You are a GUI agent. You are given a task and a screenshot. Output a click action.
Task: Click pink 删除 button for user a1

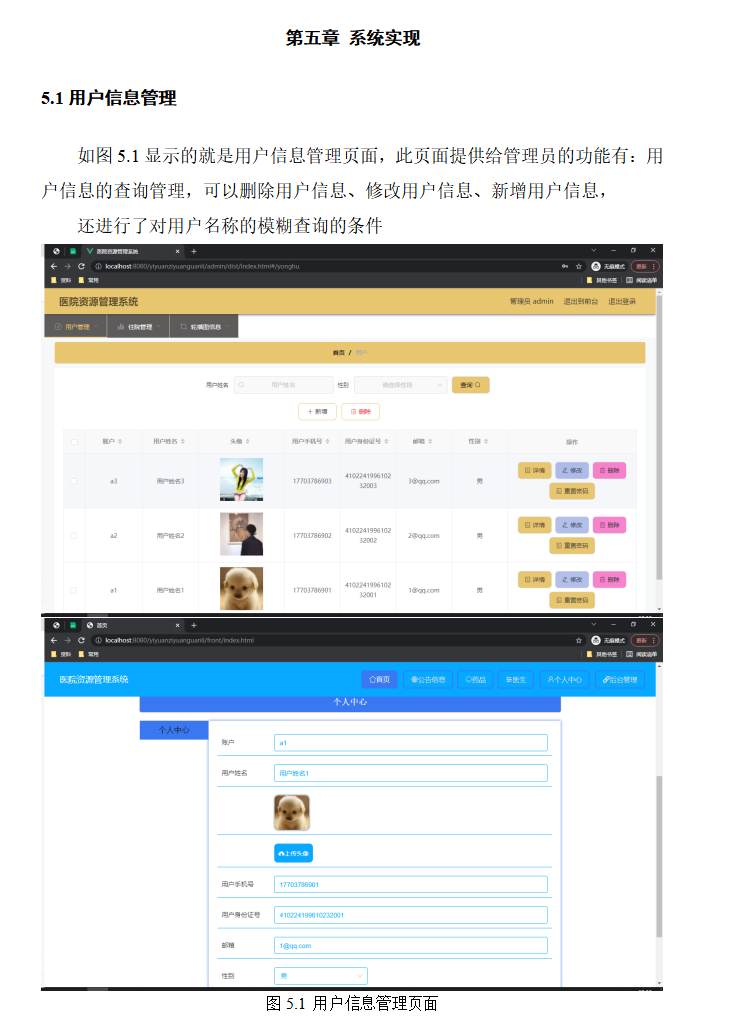(x=609, y=580)
